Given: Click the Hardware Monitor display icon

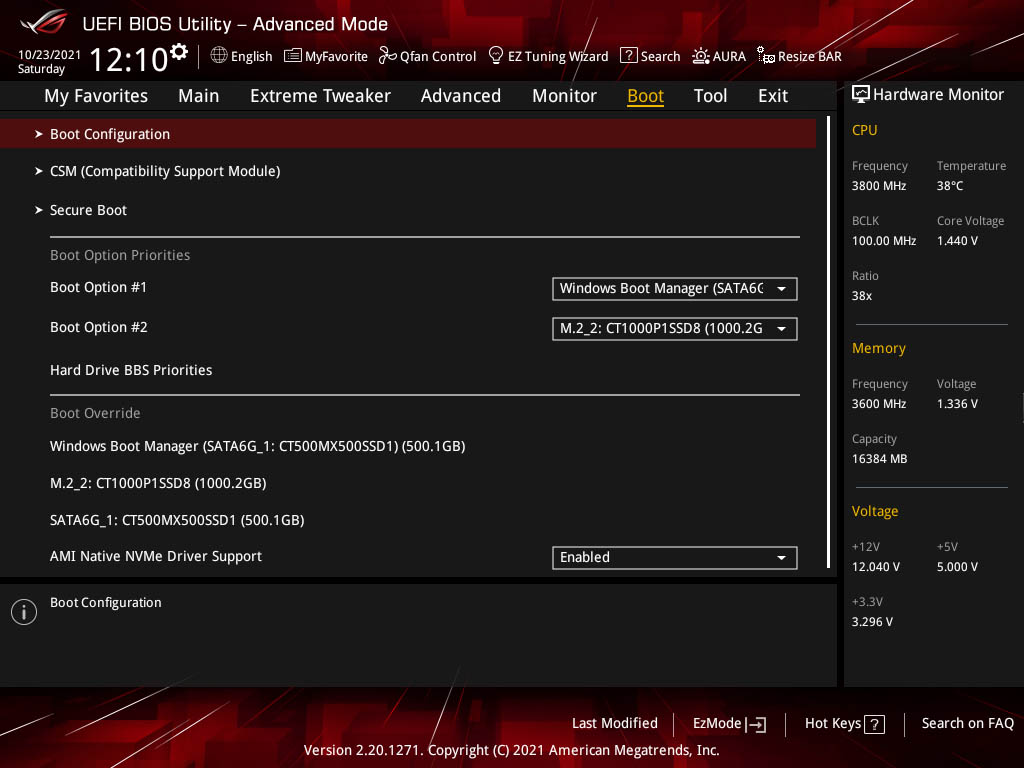Looking at the screenshot, I should [x=861, y=95].
